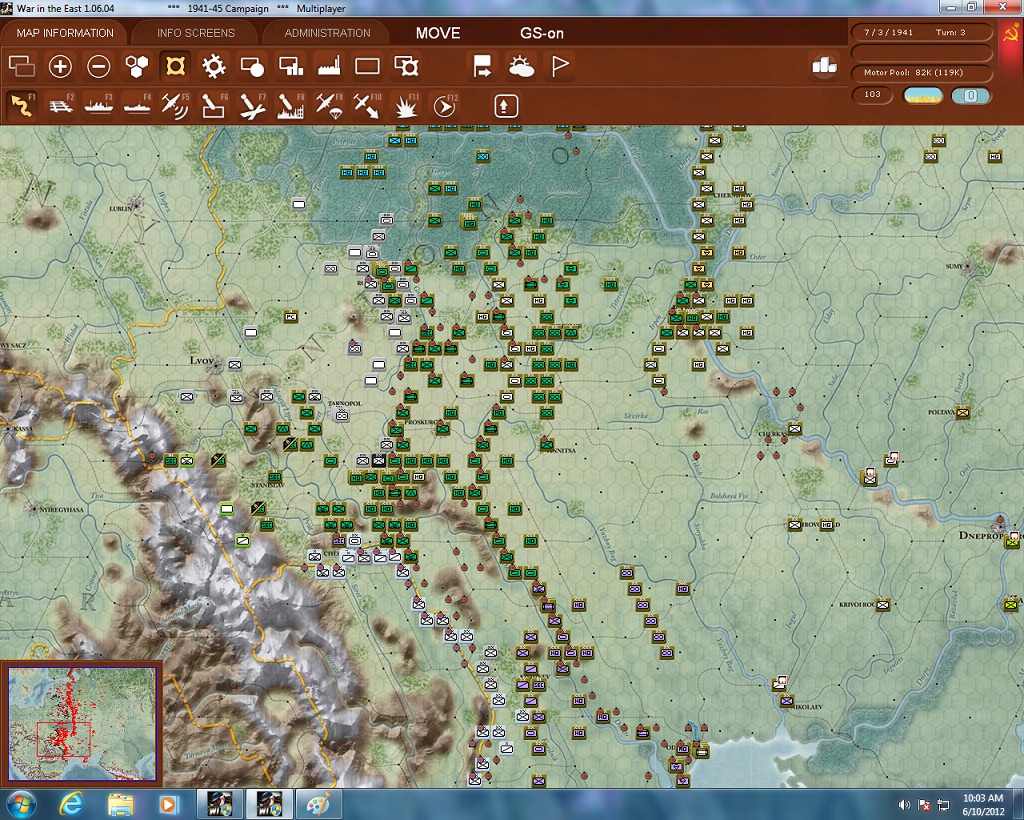1024x820 pixels.
Task: Select air transfer F10 plane icon
Action: point(367,106)
